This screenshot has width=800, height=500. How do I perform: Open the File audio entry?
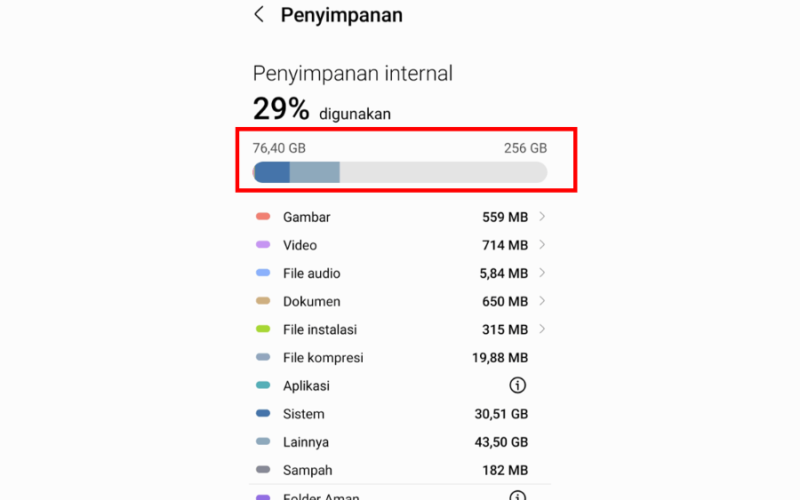(400, 273)
